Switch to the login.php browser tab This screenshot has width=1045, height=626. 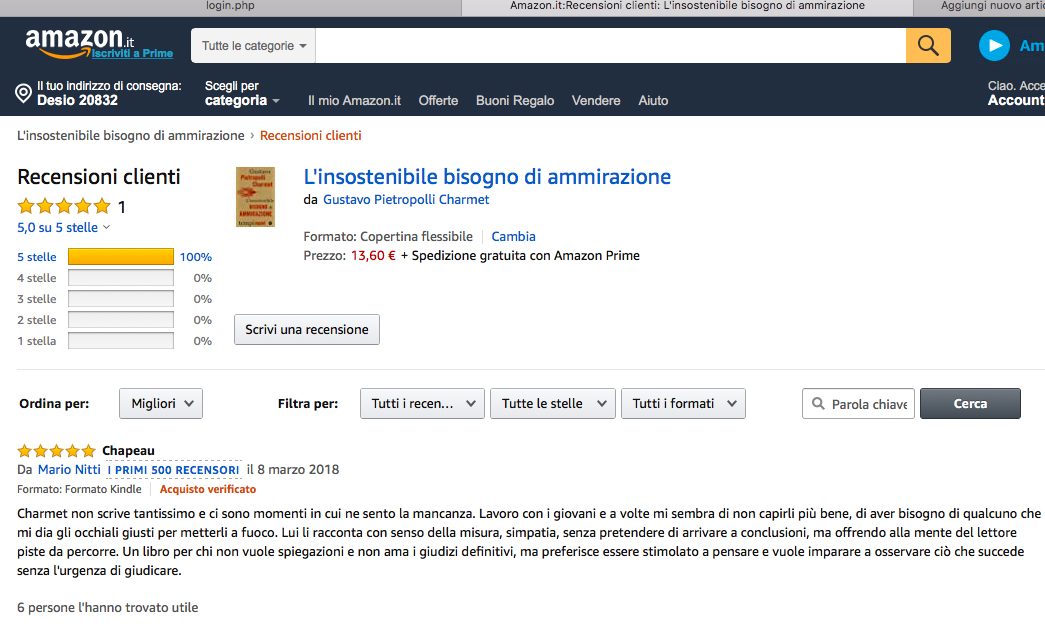pos(230,6)
